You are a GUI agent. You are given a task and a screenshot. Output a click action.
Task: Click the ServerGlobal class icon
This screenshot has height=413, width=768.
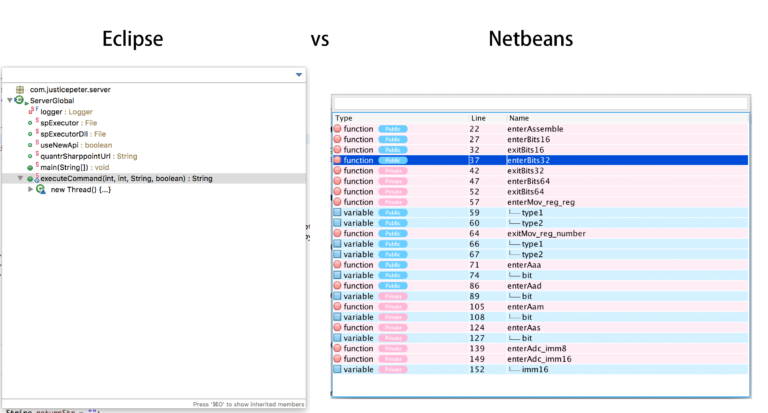(20, 100)
